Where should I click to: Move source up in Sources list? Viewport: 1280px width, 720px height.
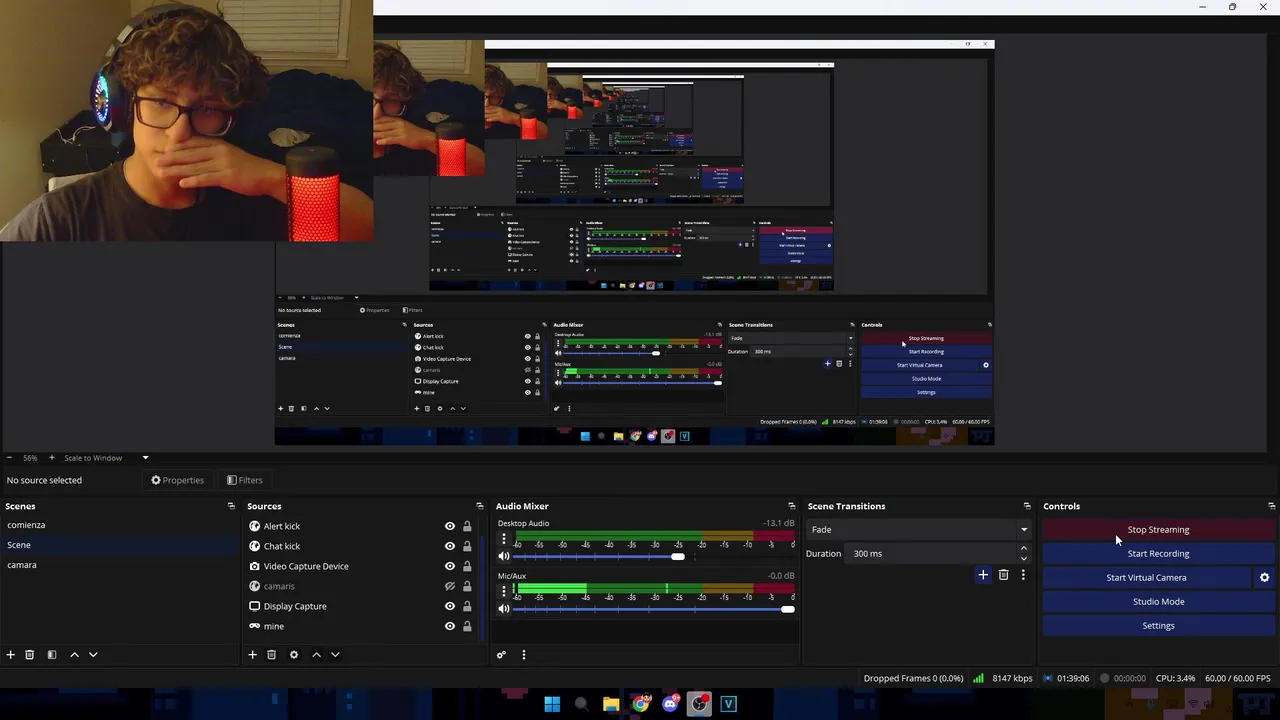tap(316, 655)
